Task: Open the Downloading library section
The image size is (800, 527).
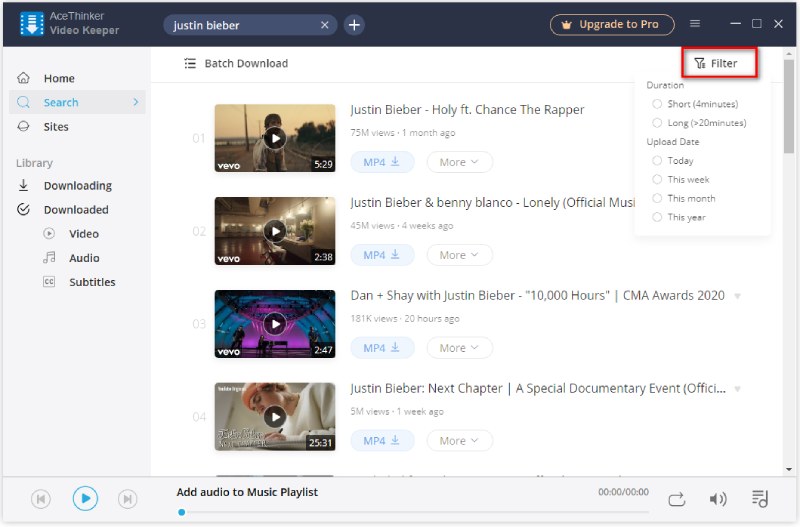Action: 77,186
